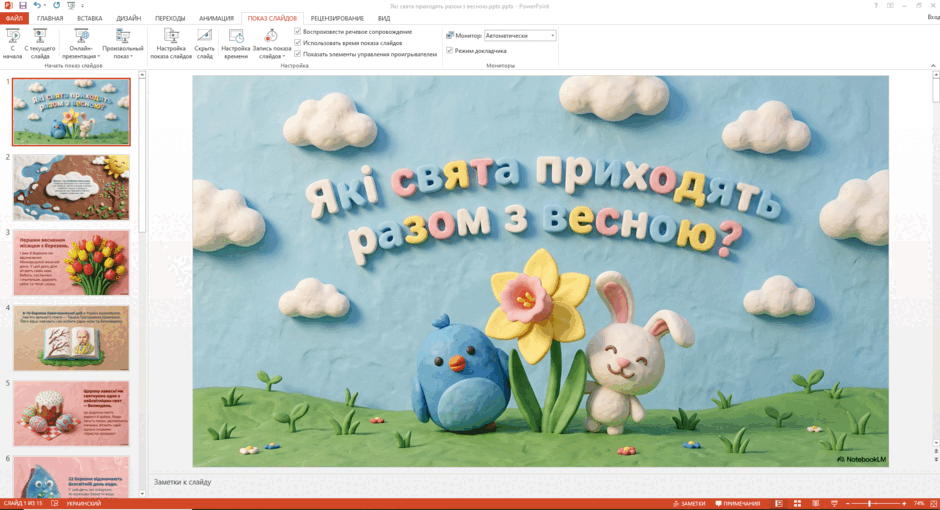Select slide 5 thumbnail with Easter cake
This screenshot has width=940, height=510.
[x=71, y=414]
